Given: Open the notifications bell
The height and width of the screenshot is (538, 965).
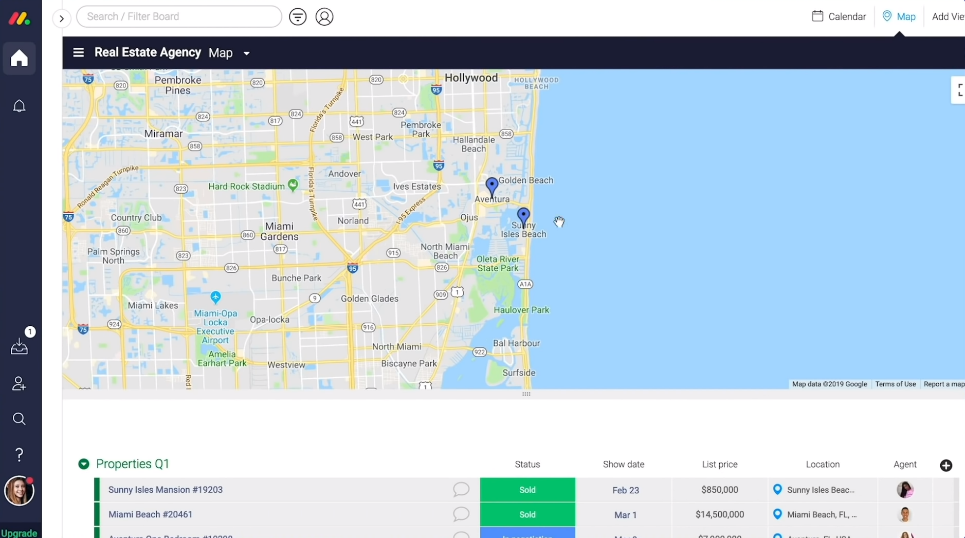Looking at the screenshot, I should click(19, 106).
